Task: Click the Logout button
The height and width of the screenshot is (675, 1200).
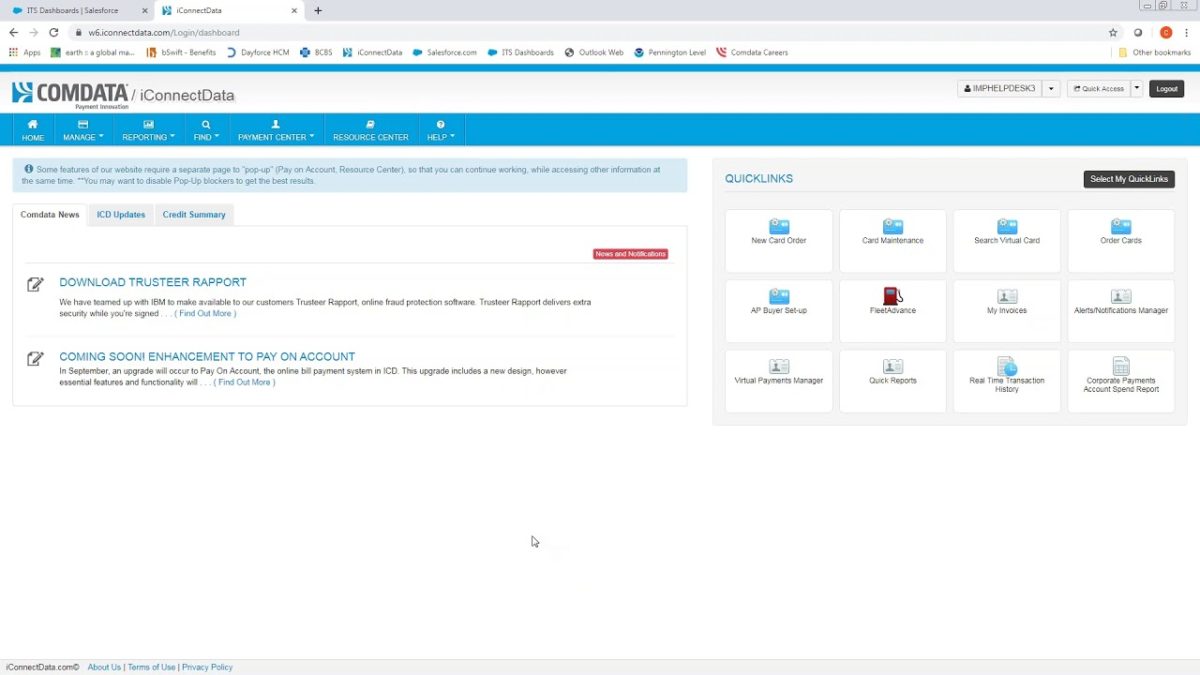Action: (1166, 88)
